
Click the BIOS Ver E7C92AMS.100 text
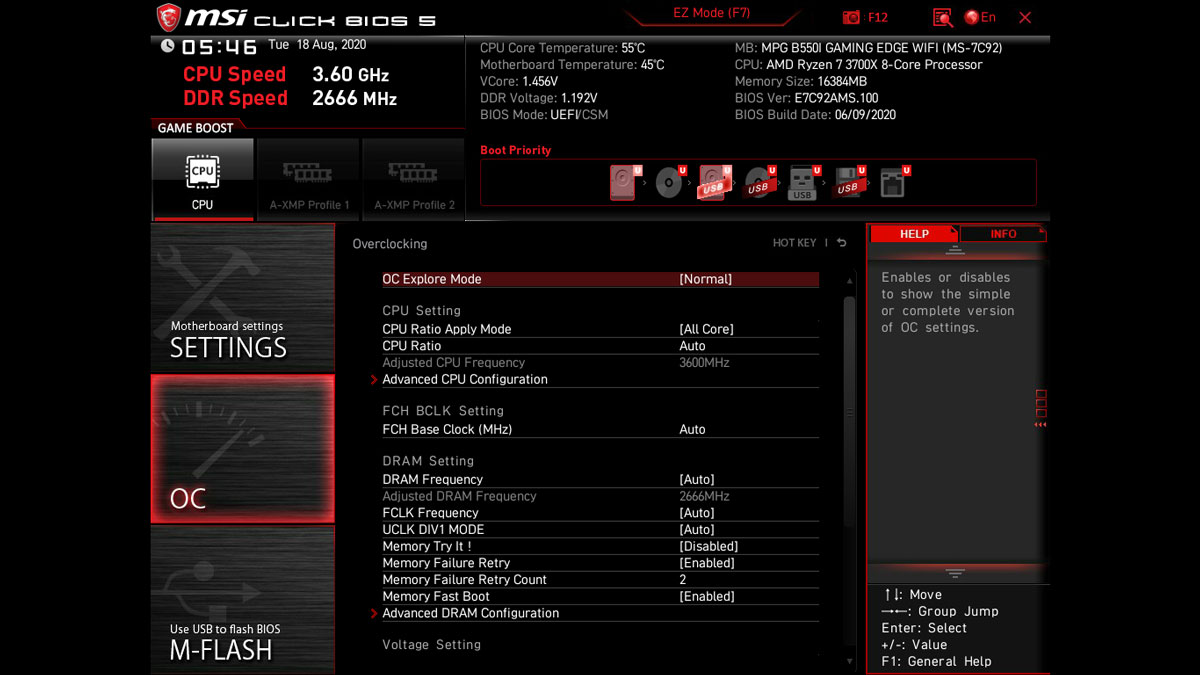(x=806, y=98)
